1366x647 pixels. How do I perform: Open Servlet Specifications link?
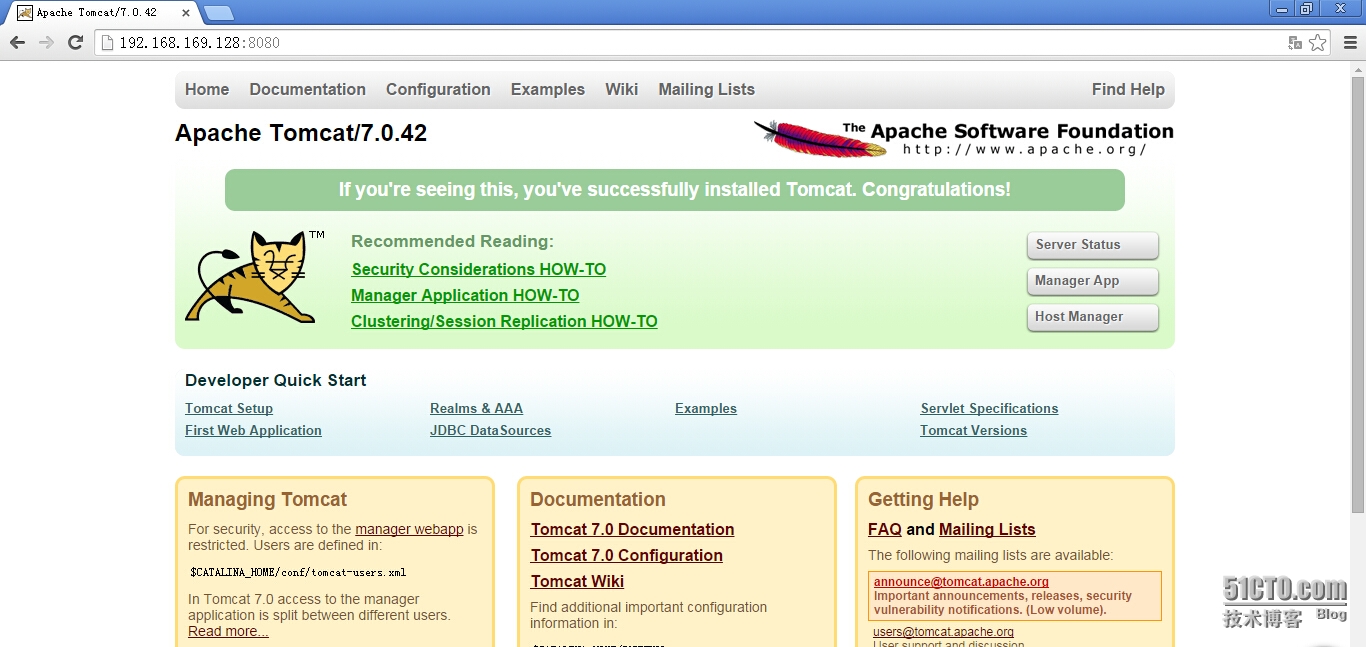(989, 408)
